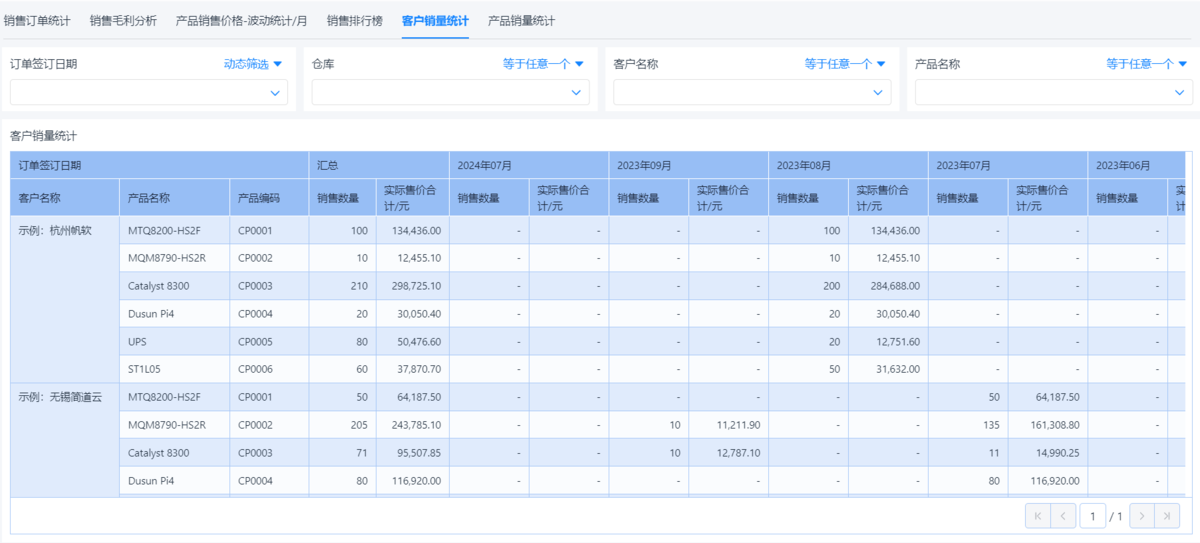Image resolution: width=1200 pixels, height=543 pixels.
Task: Open 等于任意一个 dropdown for 产品名称
Action: [x=1147, y=64]
